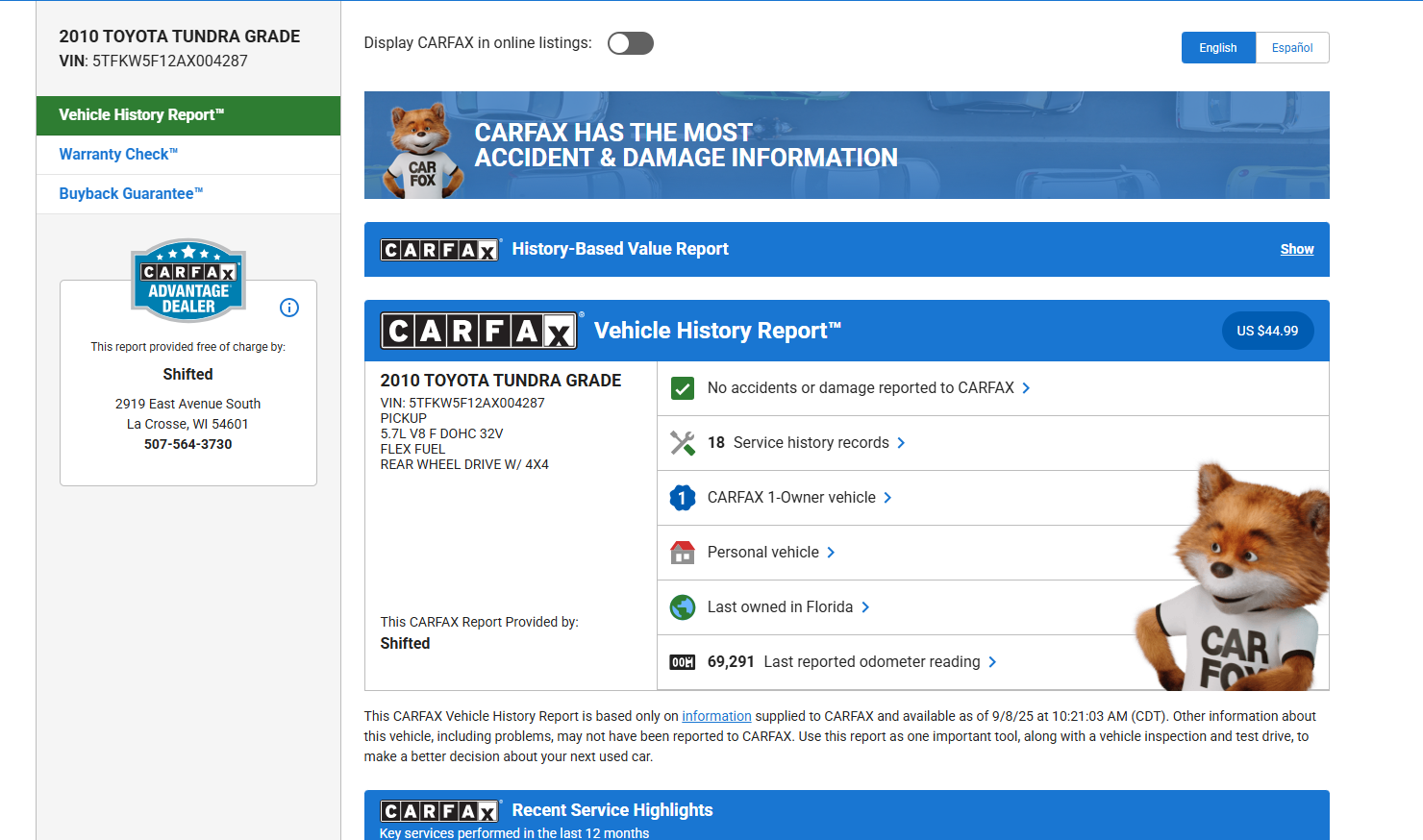
Task: Expand Last reported odometer reading chevron
Action: coord(992,662)
